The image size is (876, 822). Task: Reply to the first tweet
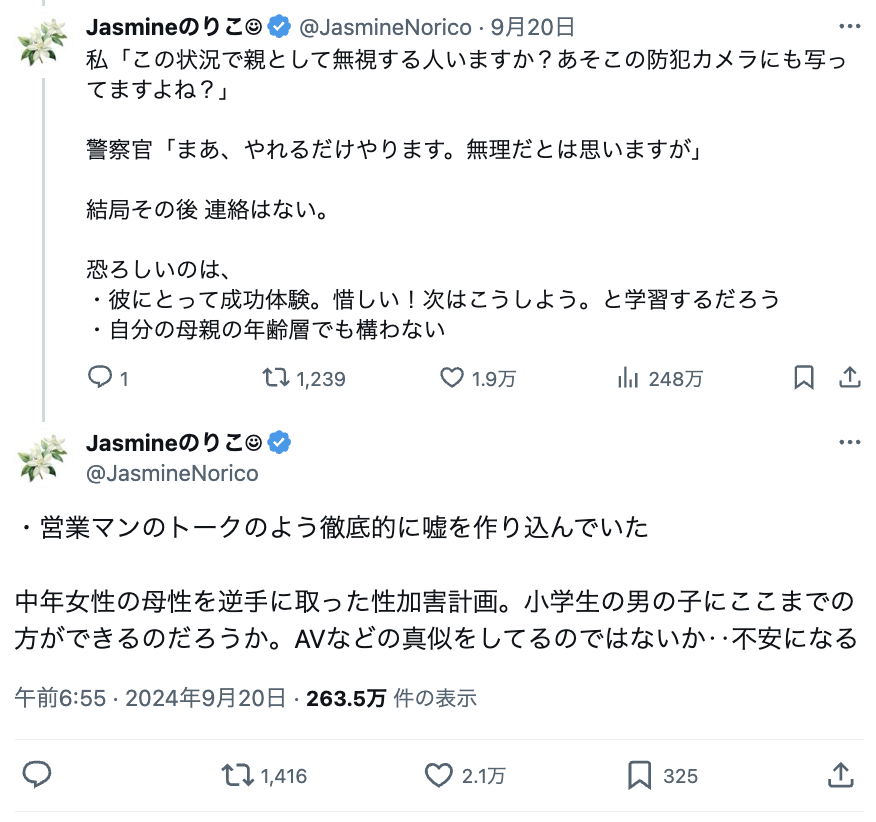click(x=100, y=378)
